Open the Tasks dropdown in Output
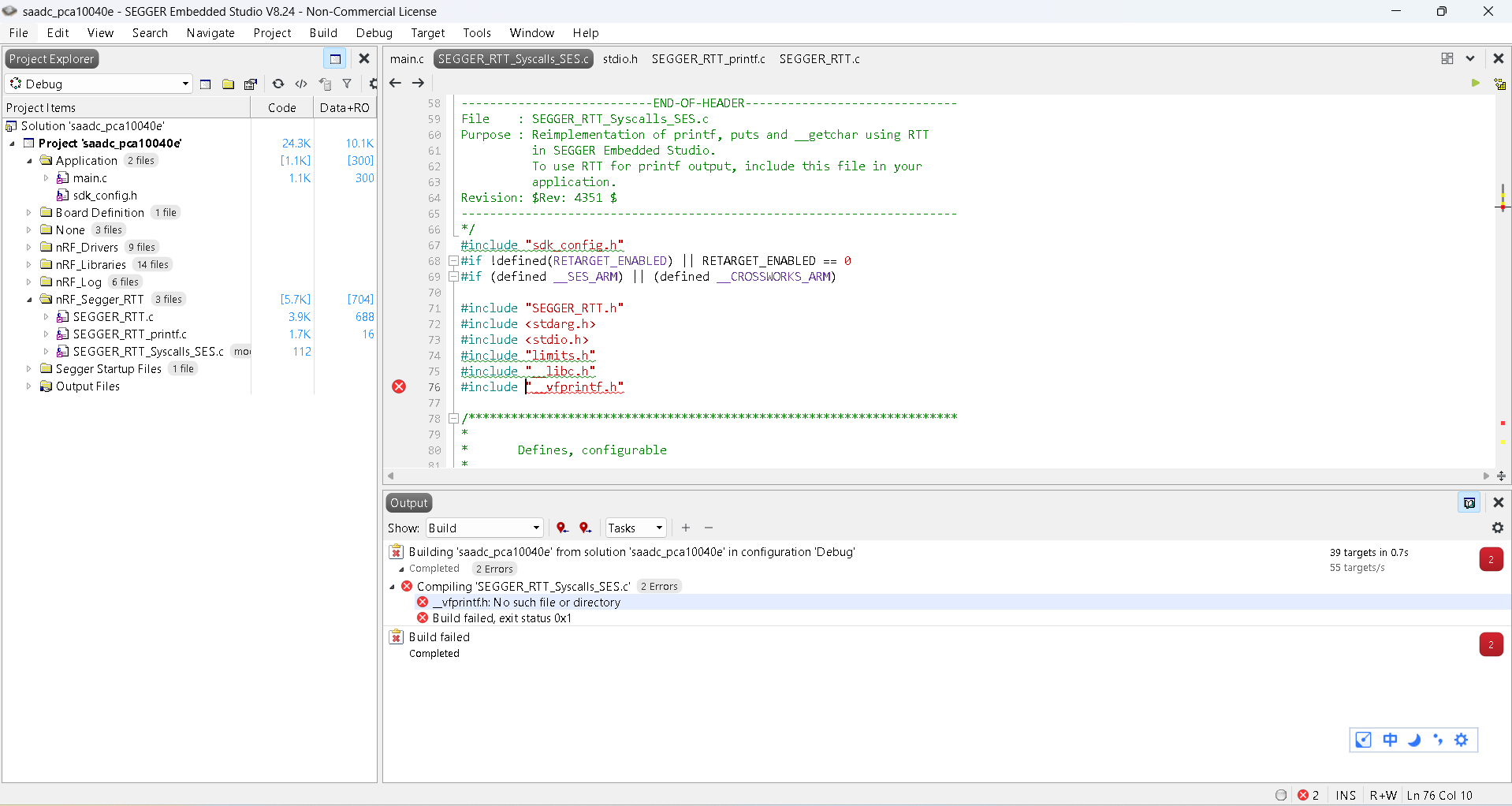This screenshot has width=1512, height=806. pos(635,528)
